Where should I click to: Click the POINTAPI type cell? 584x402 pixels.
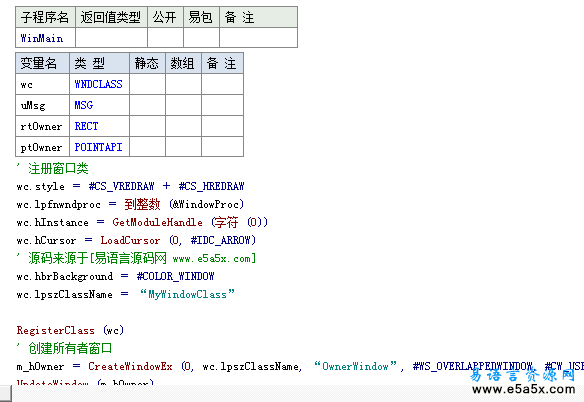coord(99,147)
